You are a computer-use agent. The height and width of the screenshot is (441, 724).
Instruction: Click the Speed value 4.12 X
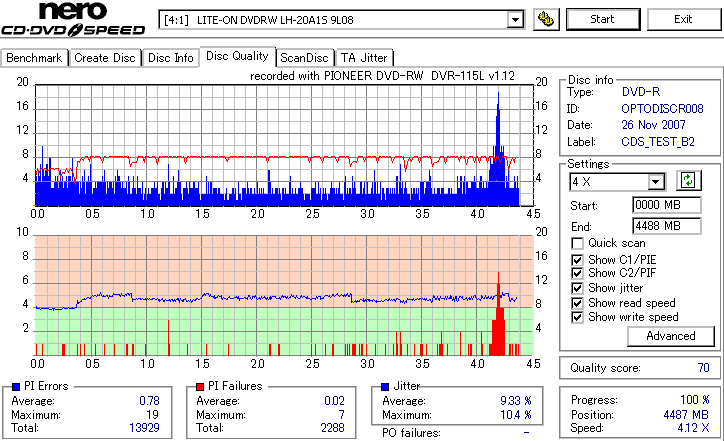693,428
